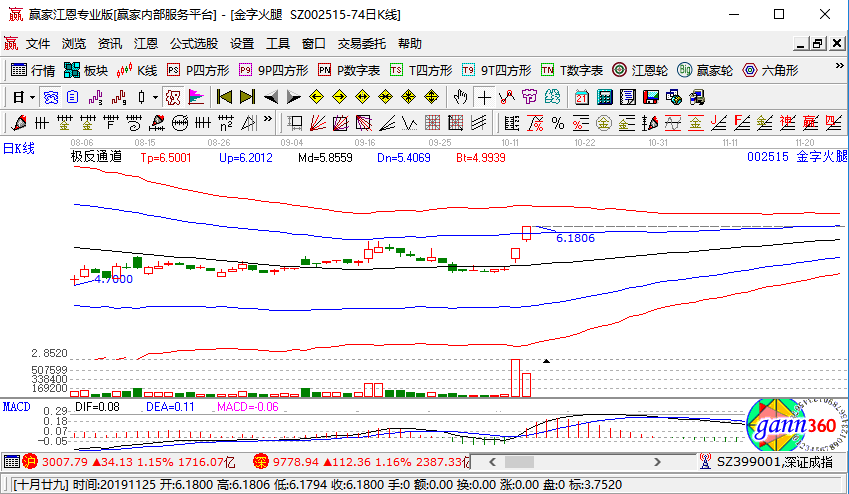
Task: Click the 日K线 chart label
Action: (19, 148)
